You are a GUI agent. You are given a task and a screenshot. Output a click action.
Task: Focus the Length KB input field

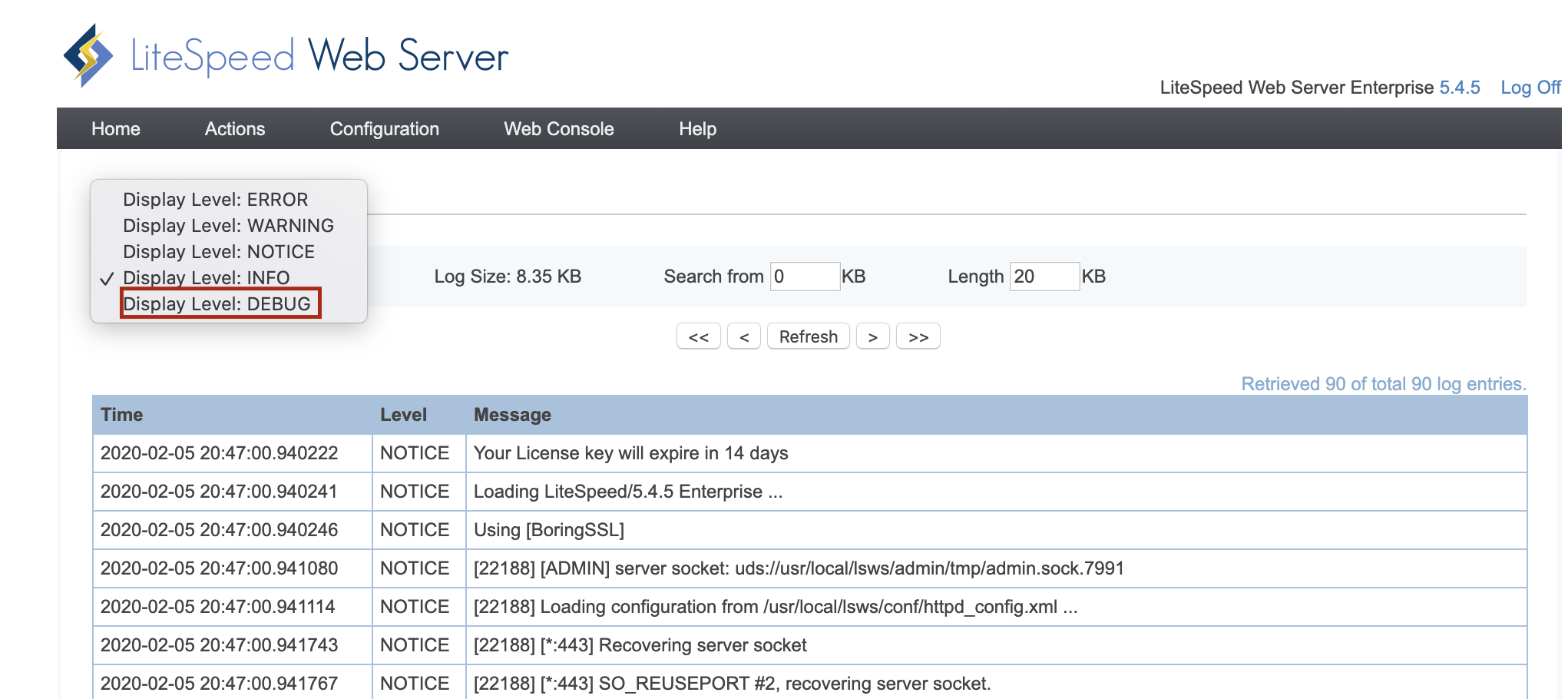(x=1044, y=277)
